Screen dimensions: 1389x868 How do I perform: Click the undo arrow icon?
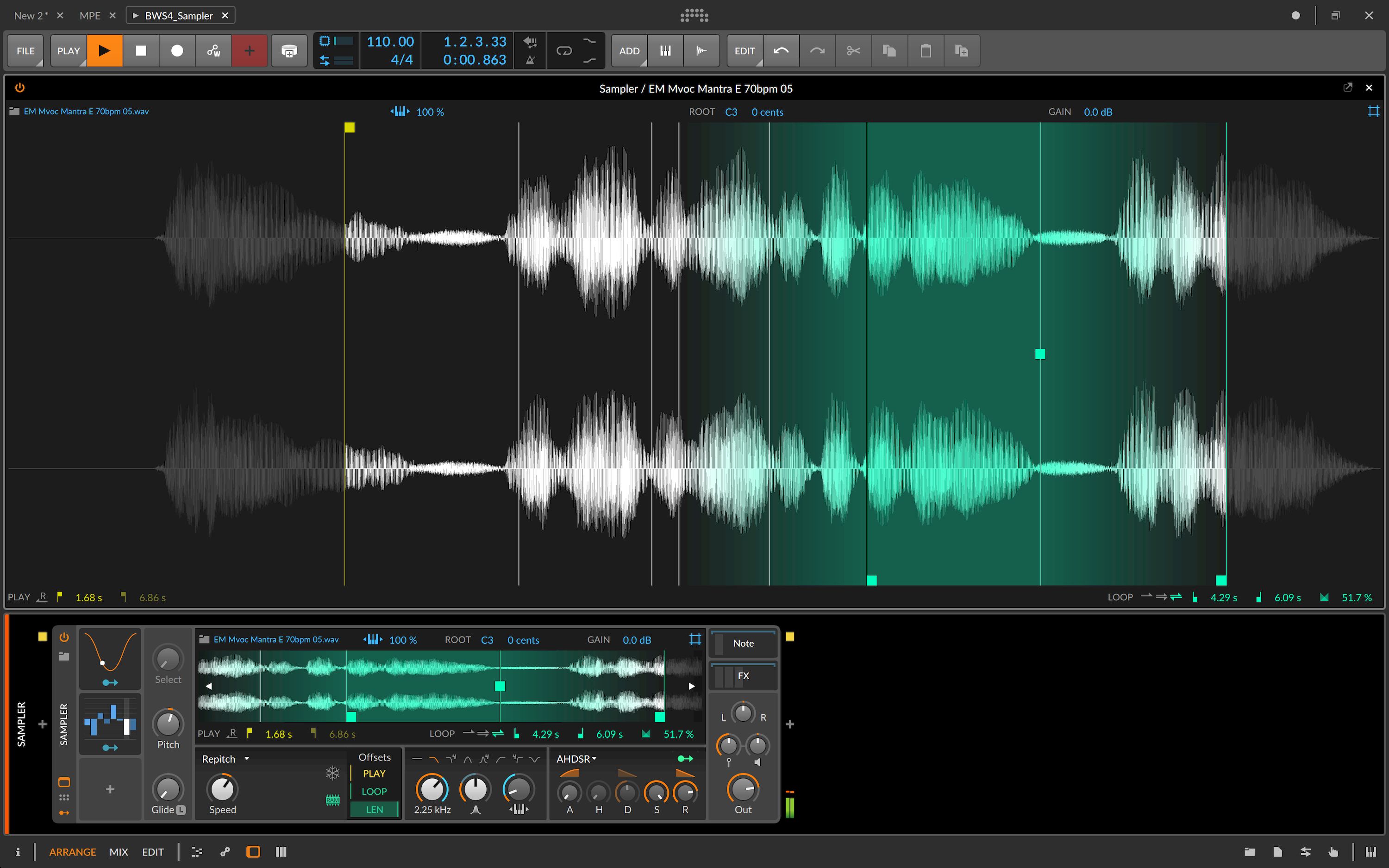pyautogui.click(x=781, y=50)
